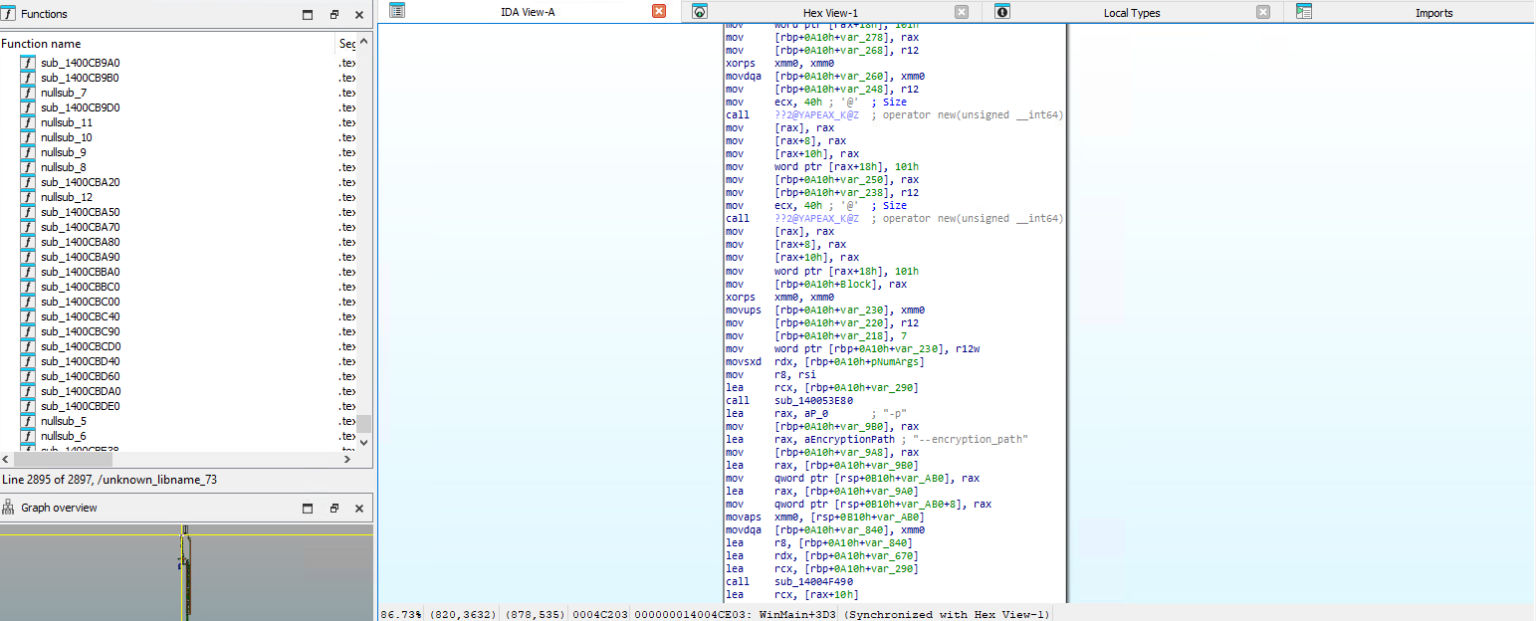Image resolution: width=1536 pixels, height=621 pixels.
Task: Click the IDA View-A tab icon
Action: click(397, 11)
